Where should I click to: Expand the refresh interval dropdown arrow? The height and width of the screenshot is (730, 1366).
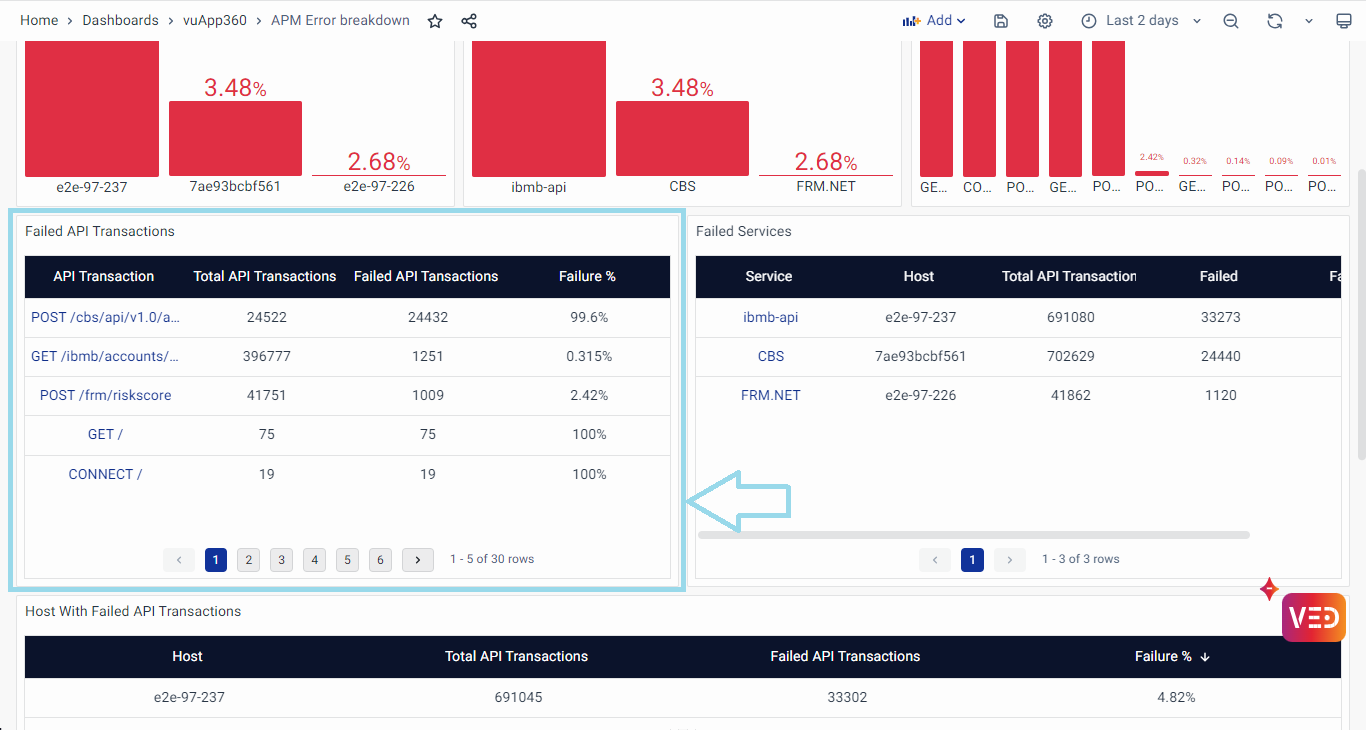1308,21
